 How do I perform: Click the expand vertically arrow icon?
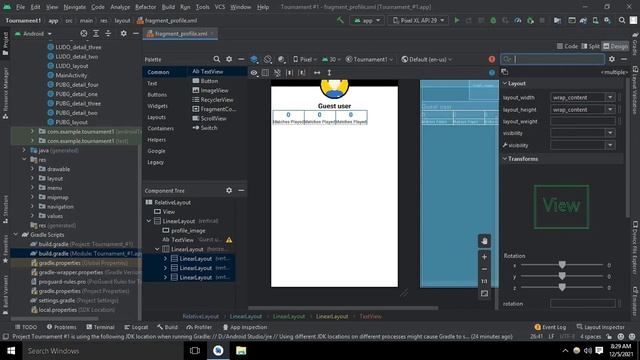pos(329,73)
